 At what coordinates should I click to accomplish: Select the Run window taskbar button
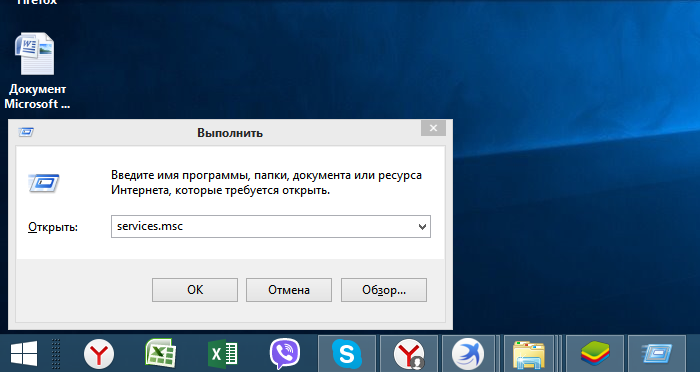pos(657,354)
